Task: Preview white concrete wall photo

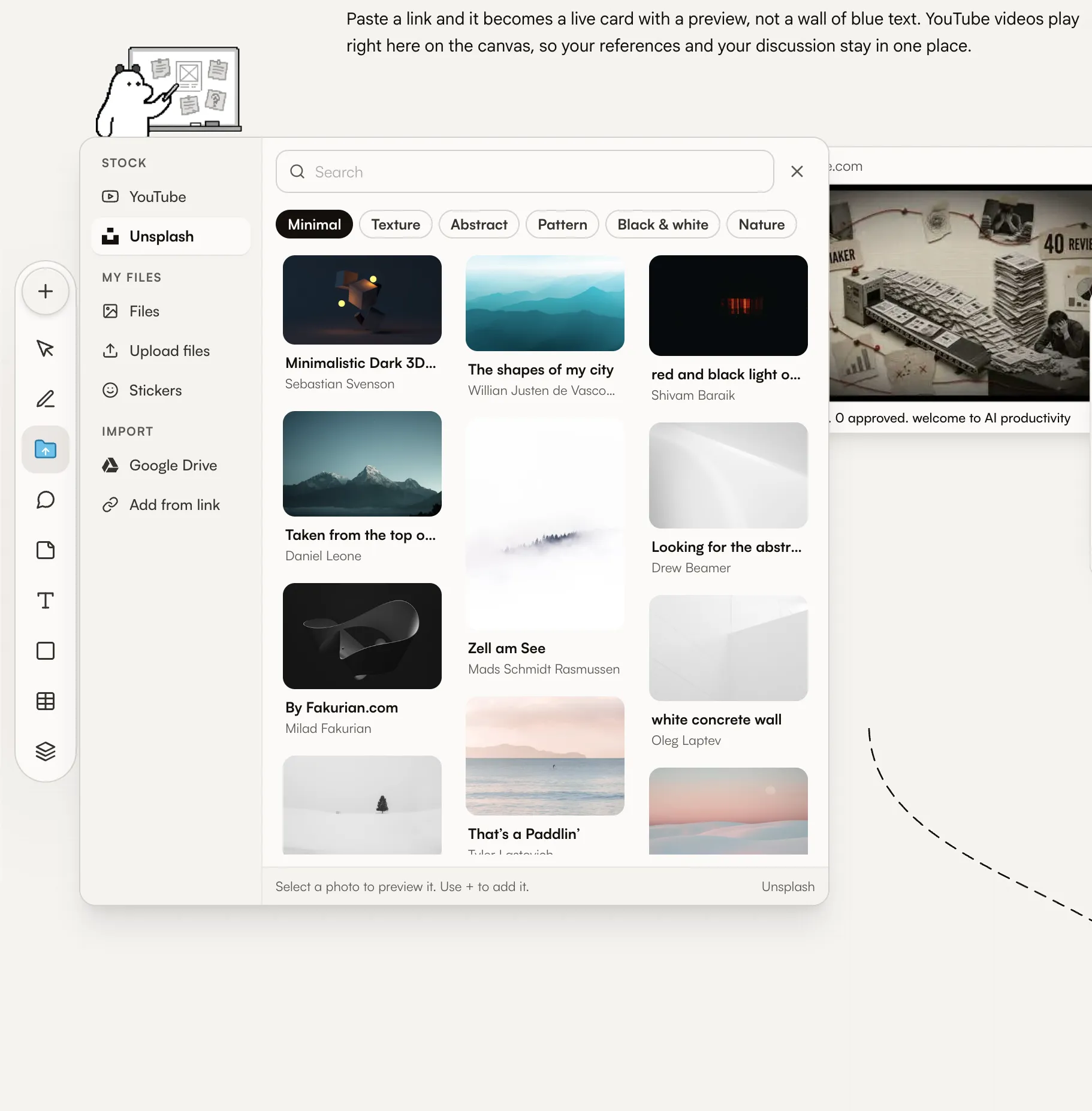Action: (728, 648)
